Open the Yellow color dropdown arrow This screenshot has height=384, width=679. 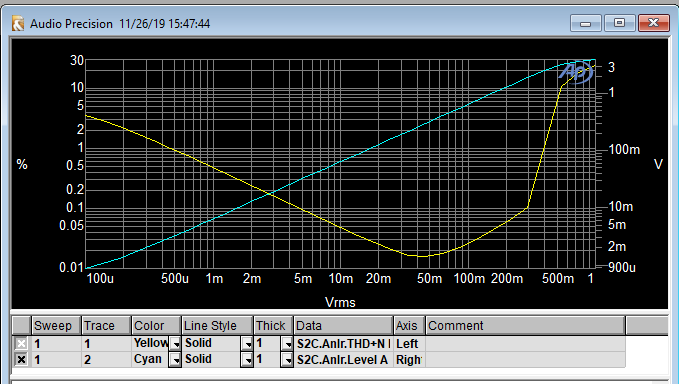pyautogui.click(x=175, y=344)
